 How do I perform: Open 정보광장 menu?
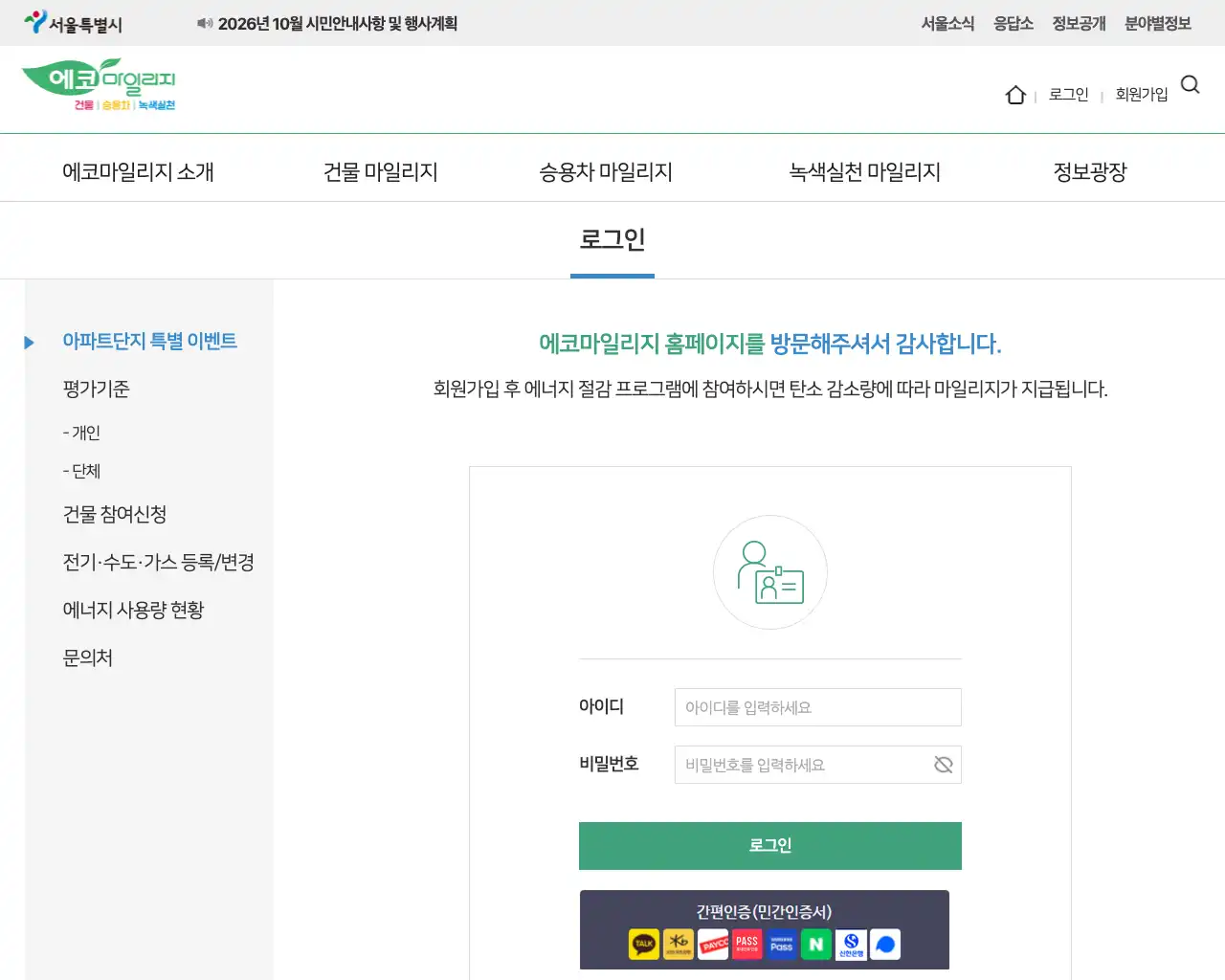[1090, 172]
